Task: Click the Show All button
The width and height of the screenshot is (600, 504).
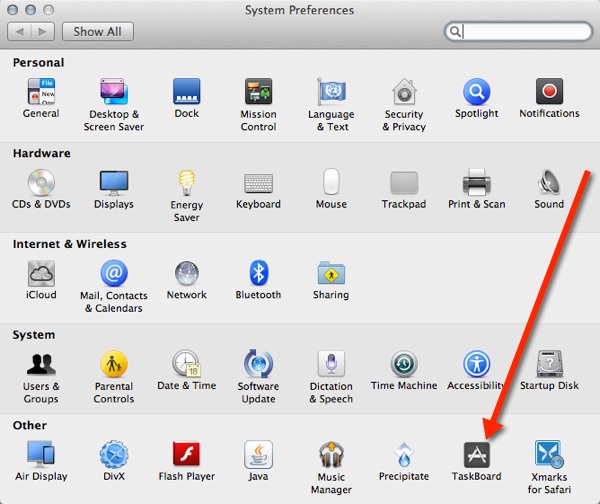Action: pyautogui.click(x=98, y=31)
